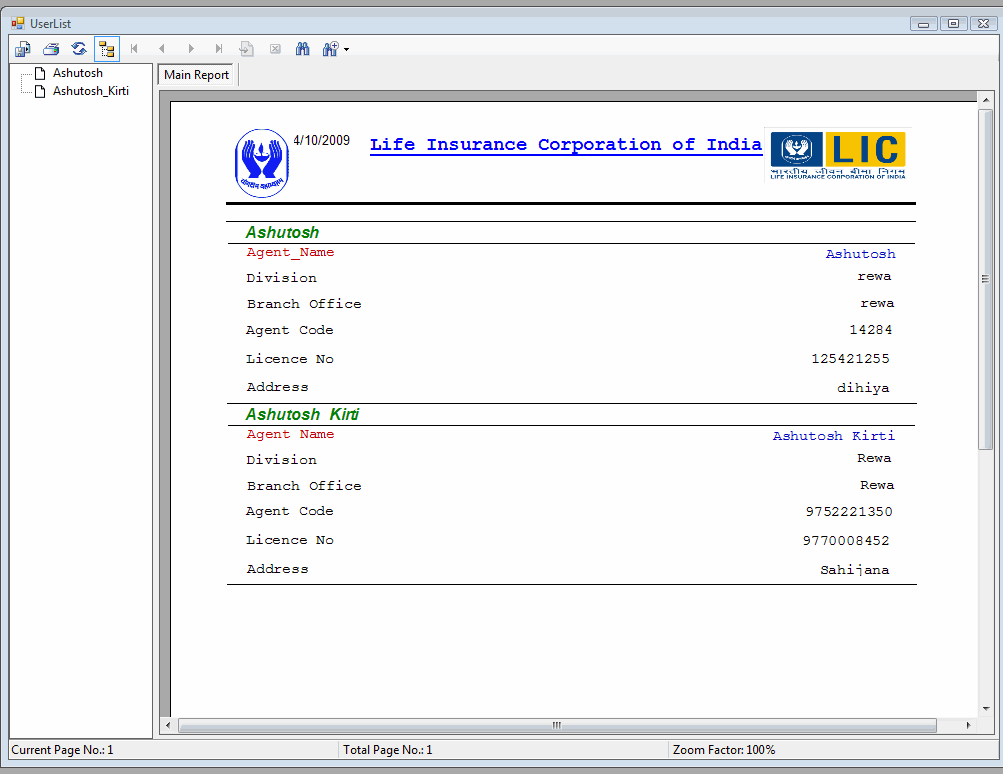Screen dimensions: 1003x774
Task: Open the go-to-page tool
Action: (246, 48)
